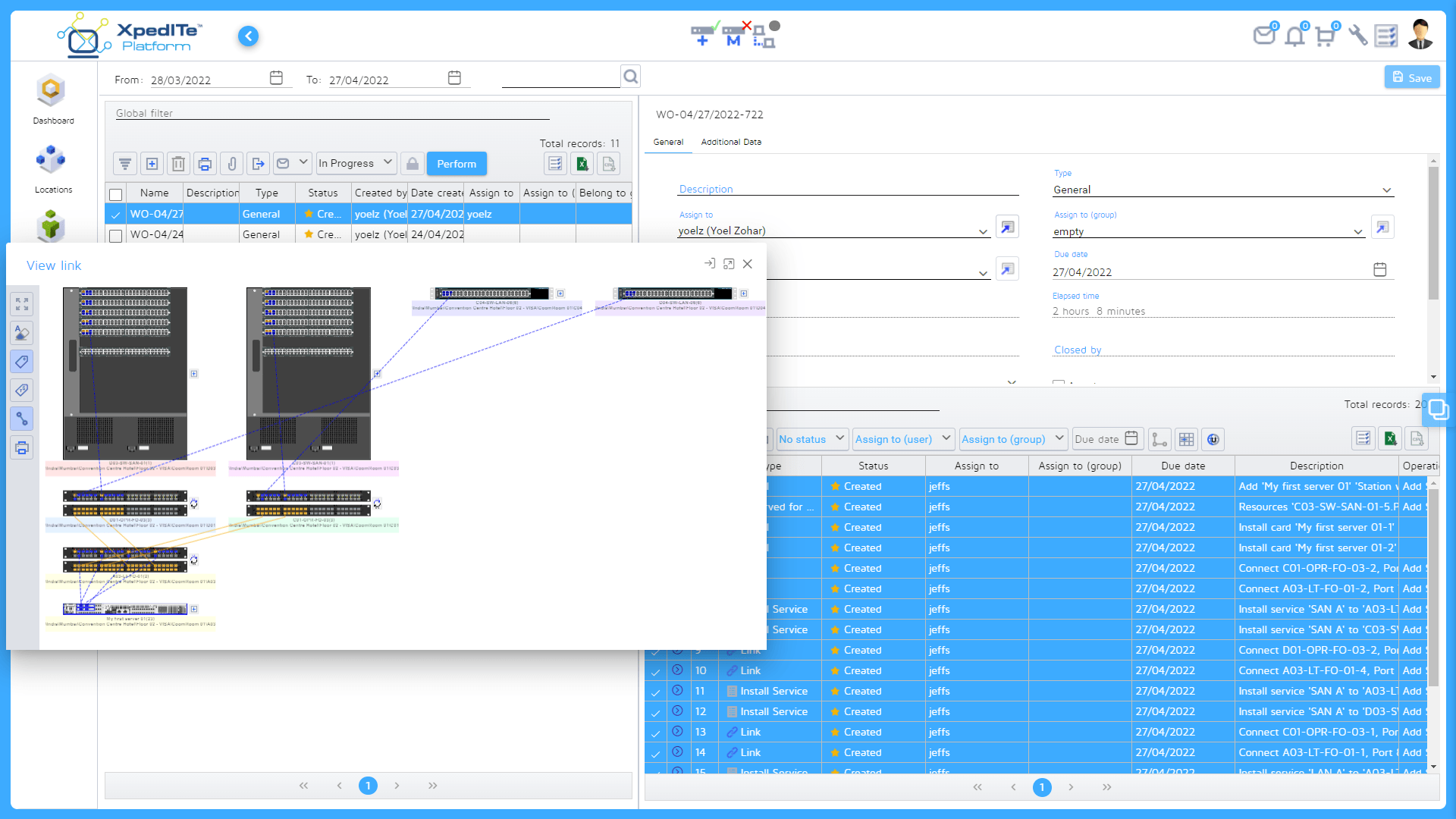Viewport: 1456px width, 819px height.
Task: Select the tag icon in the View link sidebar
Action: coord(22,362)
